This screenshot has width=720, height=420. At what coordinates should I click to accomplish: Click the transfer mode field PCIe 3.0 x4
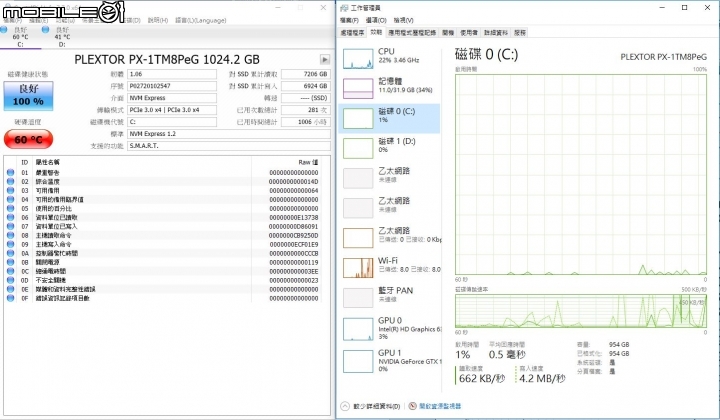(172, 110)
